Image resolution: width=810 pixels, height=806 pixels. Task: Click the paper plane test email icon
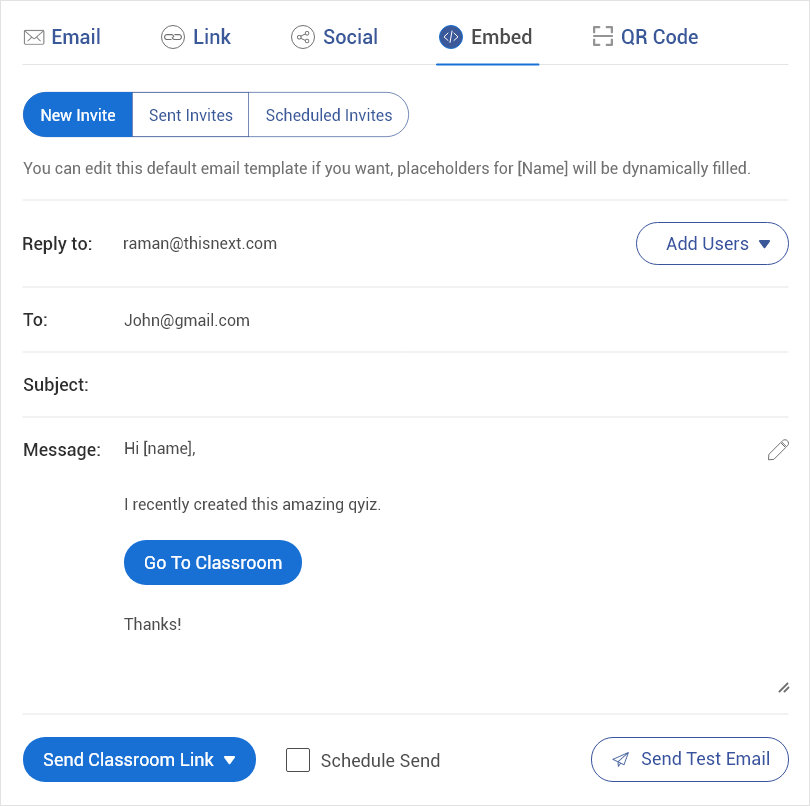[x=621, y=760]
